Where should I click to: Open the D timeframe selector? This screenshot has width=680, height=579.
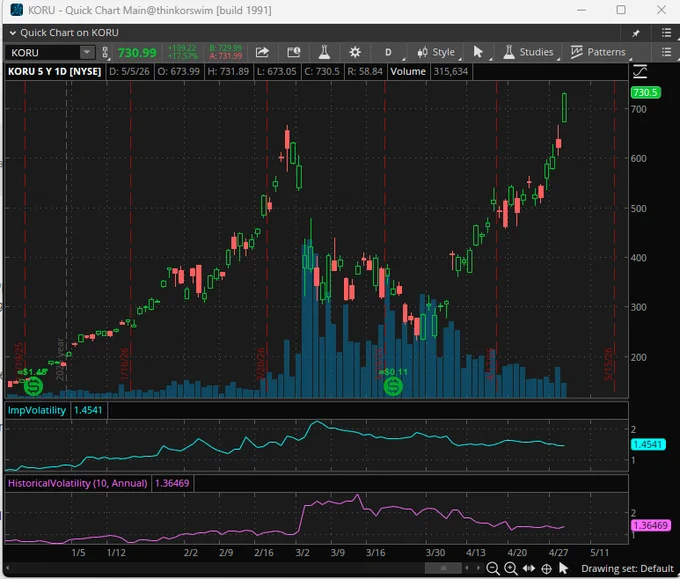tap(389, 52)
